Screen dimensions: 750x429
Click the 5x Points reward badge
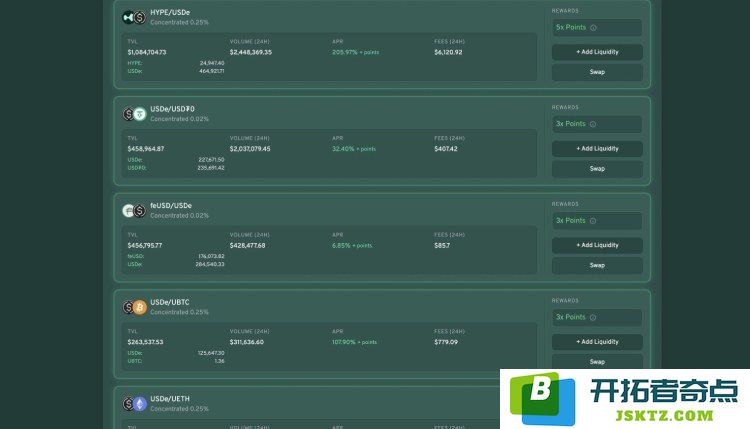[597, 28]
